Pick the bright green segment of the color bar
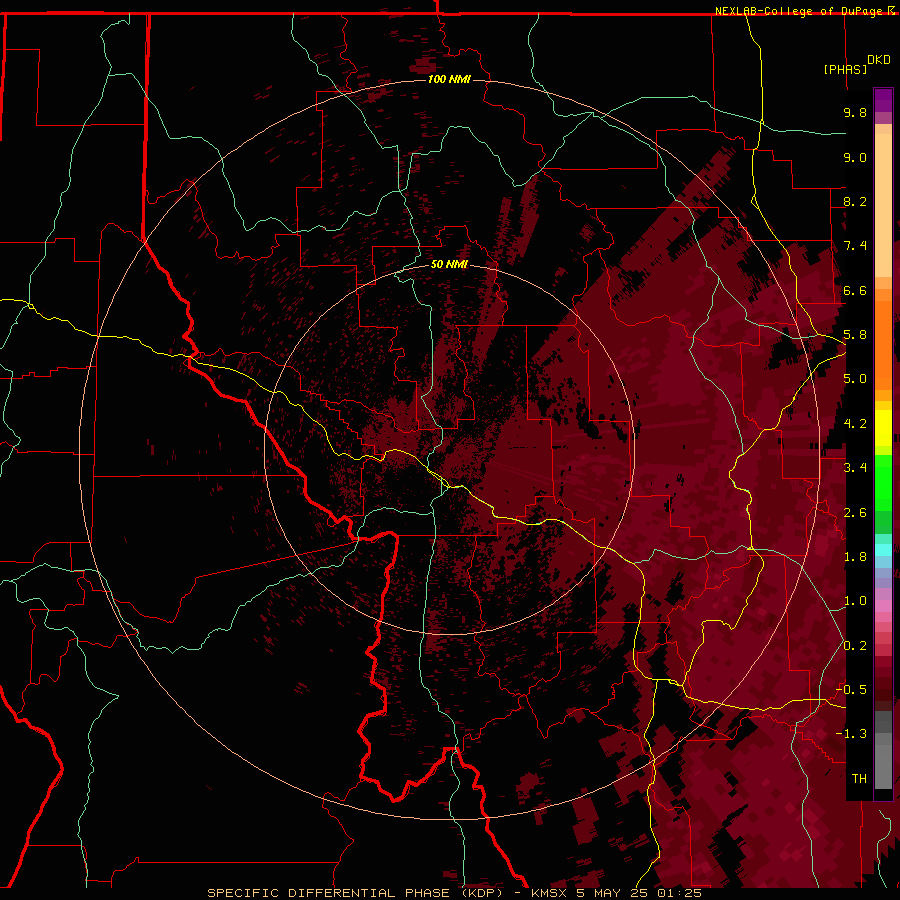This screenshot has width=900, height=900. tap(883, 483)
